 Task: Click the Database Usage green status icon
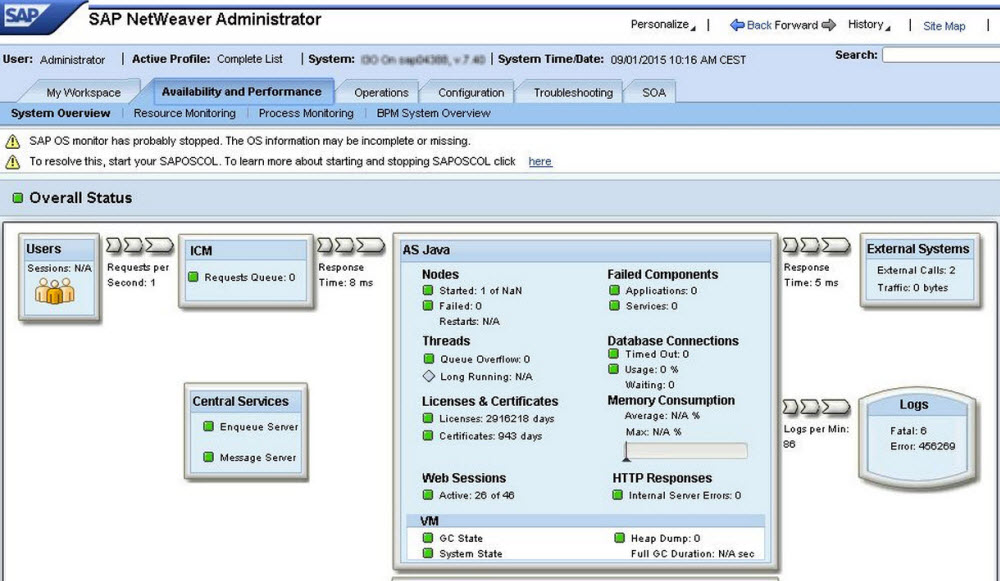(x=614, y=369)
